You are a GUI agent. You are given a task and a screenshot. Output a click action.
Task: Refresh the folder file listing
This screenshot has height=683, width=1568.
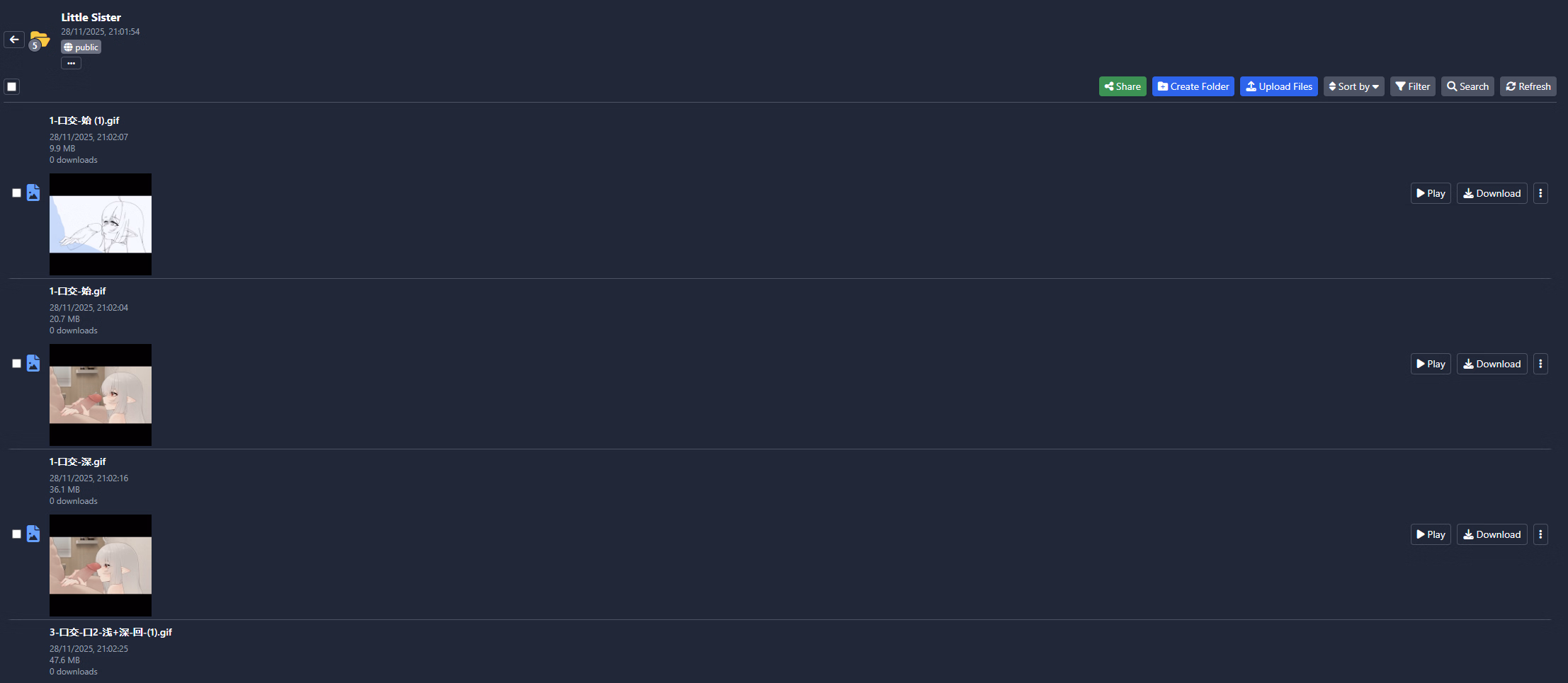point(1528,86)
